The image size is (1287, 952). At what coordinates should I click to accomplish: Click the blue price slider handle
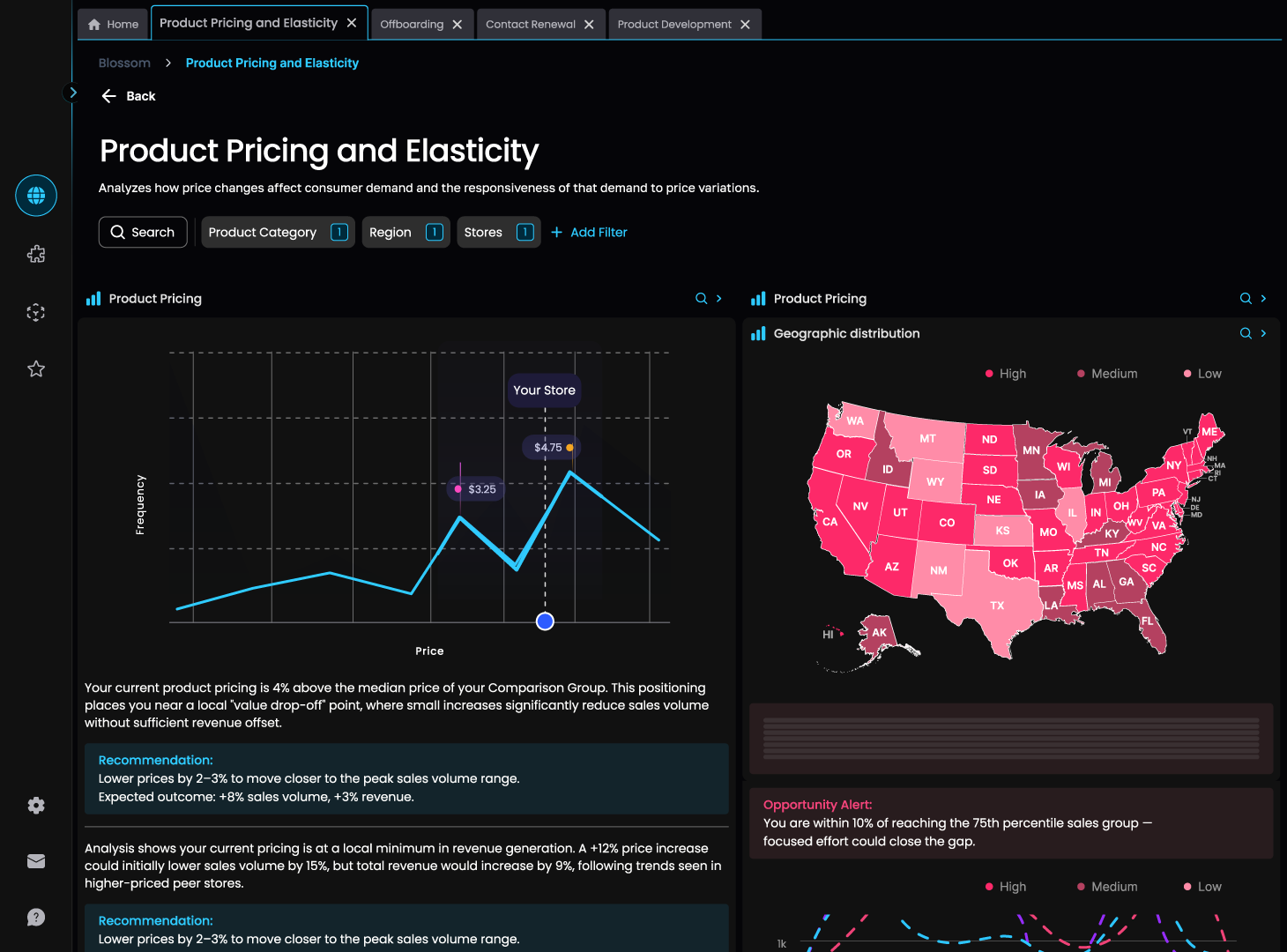pyautogui.click(x=545, y=621)
